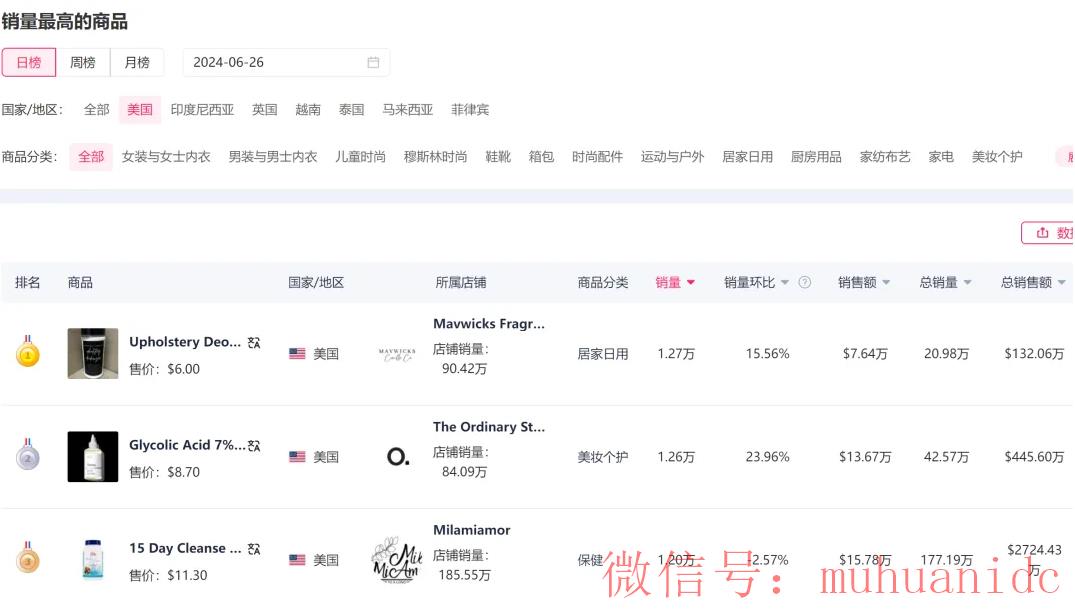Select 泰国 country filter
Image resolution: width=1075 pixels, height=614 pixels.
point(352,110)
